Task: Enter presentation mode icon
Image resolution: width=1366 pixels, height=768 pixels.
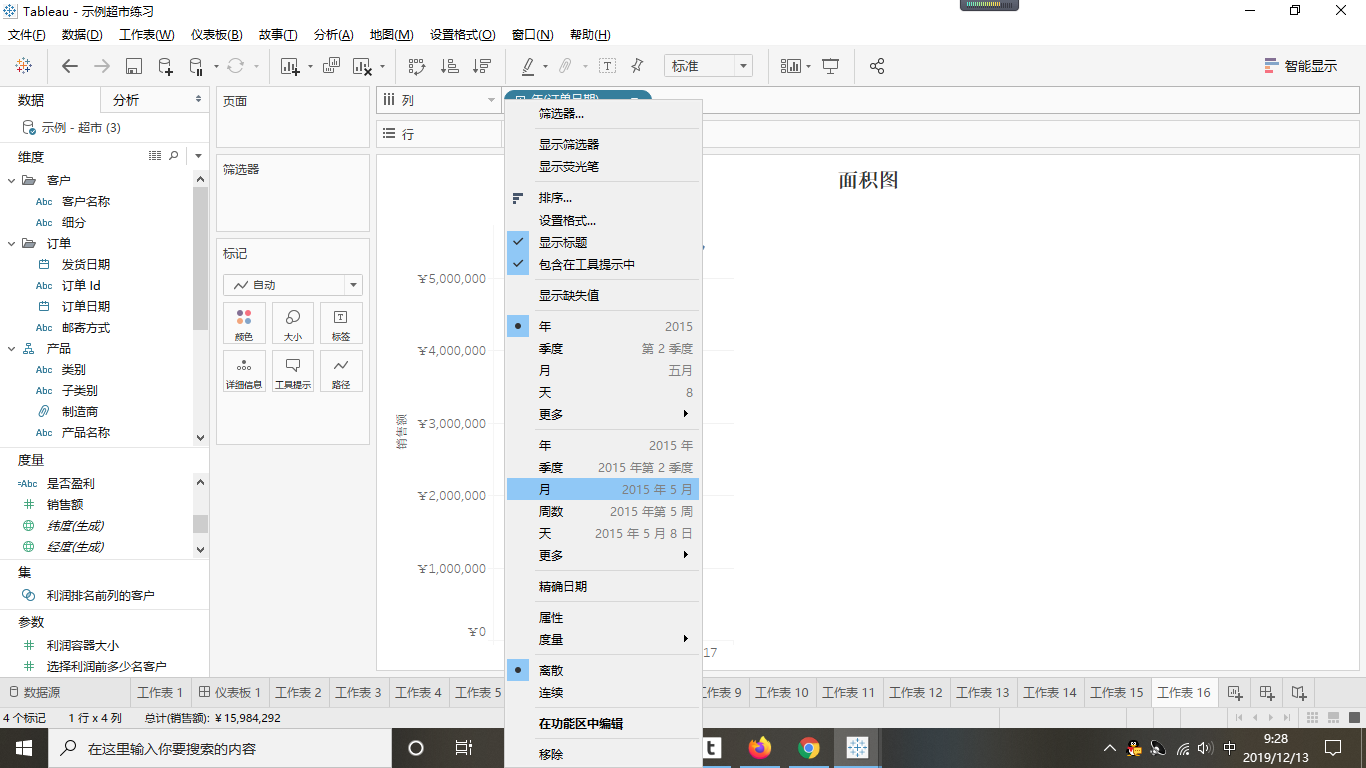Action: click(x=830, y=66)
